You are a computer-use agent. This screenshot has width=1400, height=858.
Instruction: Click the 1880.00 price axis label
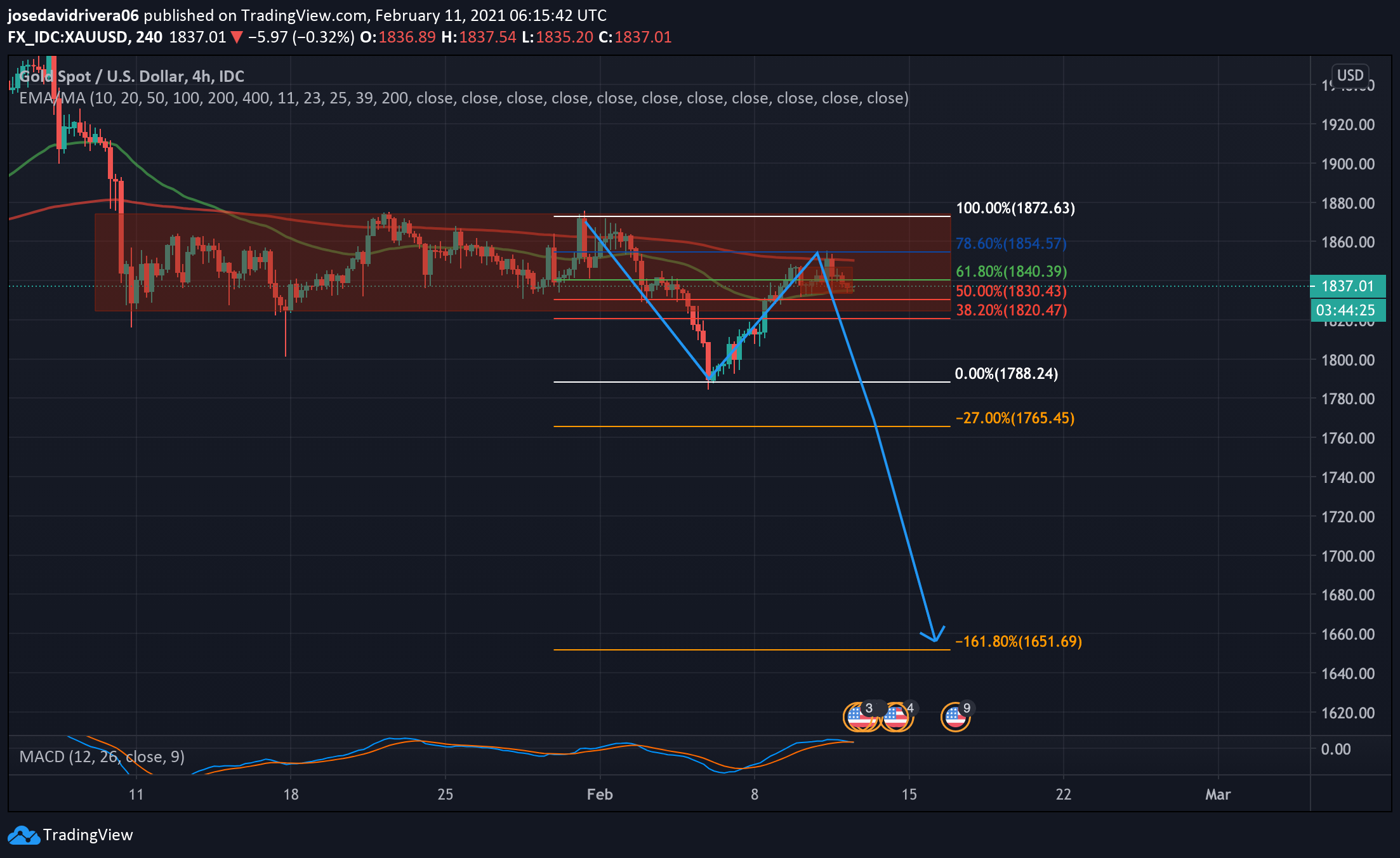[x=1348, y=204]
